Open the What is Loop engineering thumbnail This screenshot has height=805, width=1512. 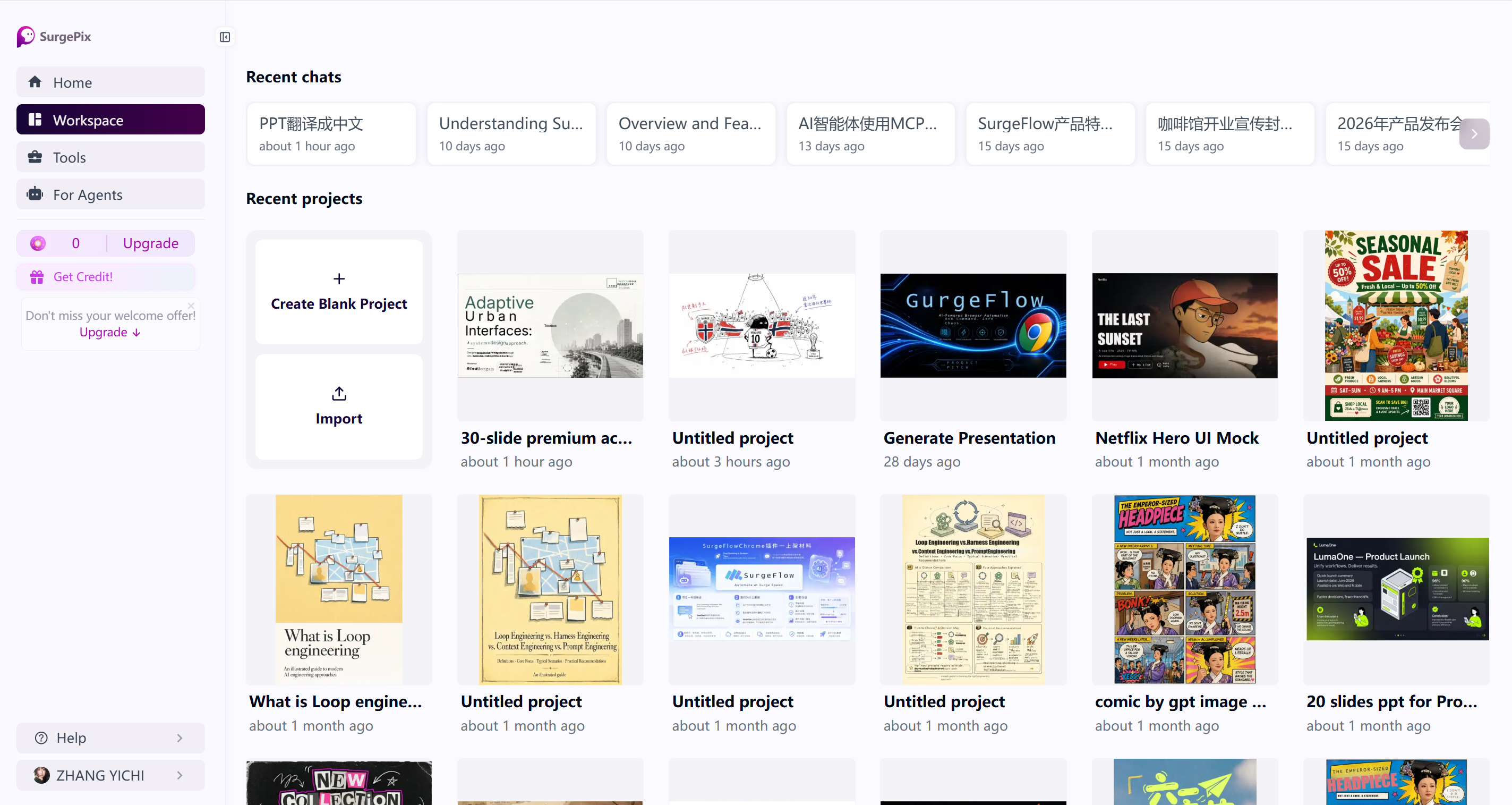339,589
